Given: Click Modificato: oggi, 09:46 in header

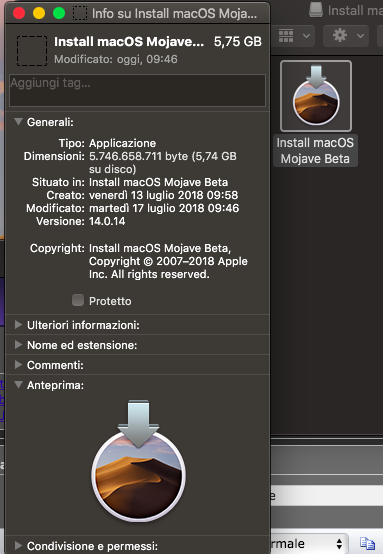Looking at the screenshot, I should (x=116, y=59).
